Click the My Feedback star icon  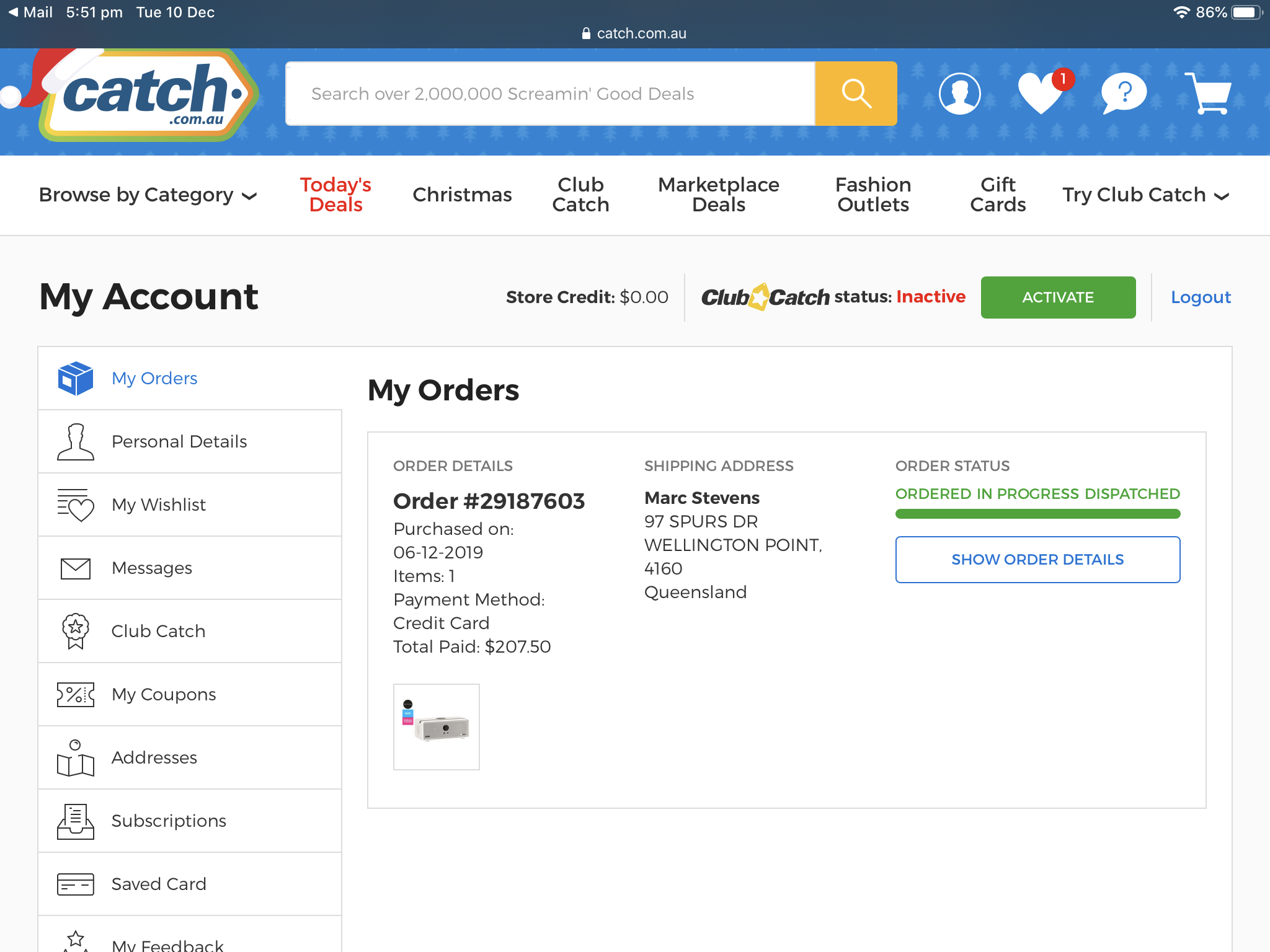pyautogui.click(x=75, y=941)
